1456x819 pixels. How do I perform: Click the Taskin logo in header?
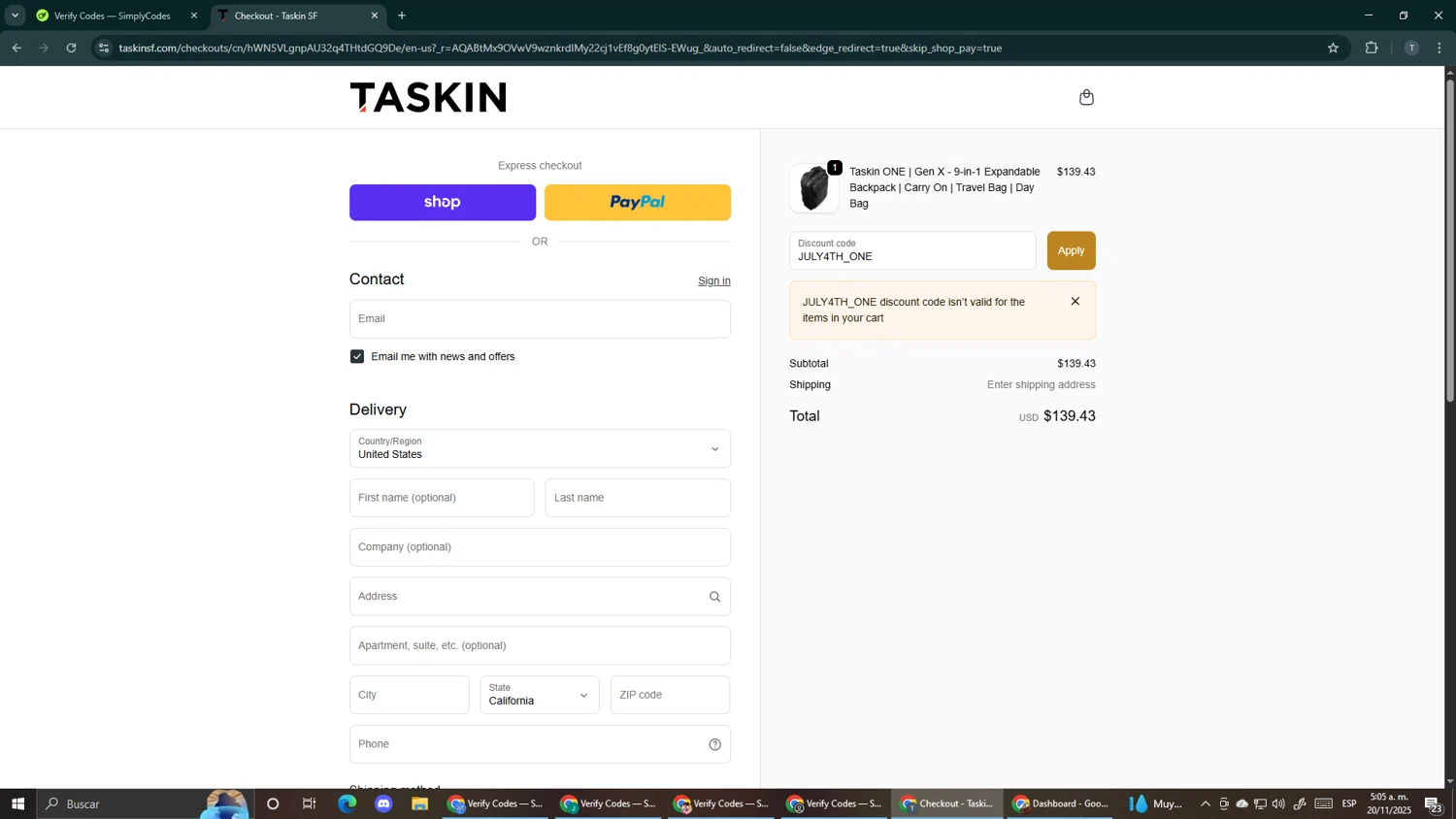tap(428, 97)
